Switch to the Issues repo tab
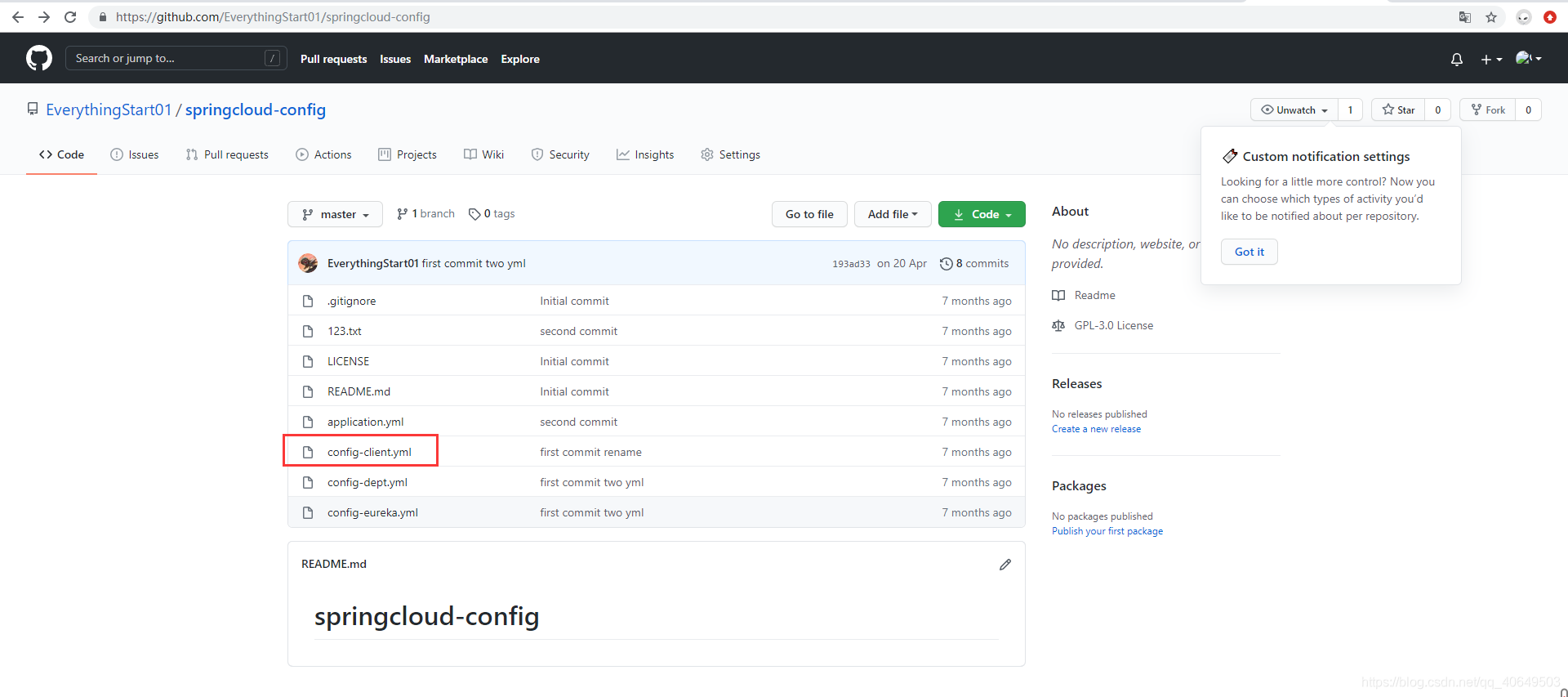 (x=135, y=154)
